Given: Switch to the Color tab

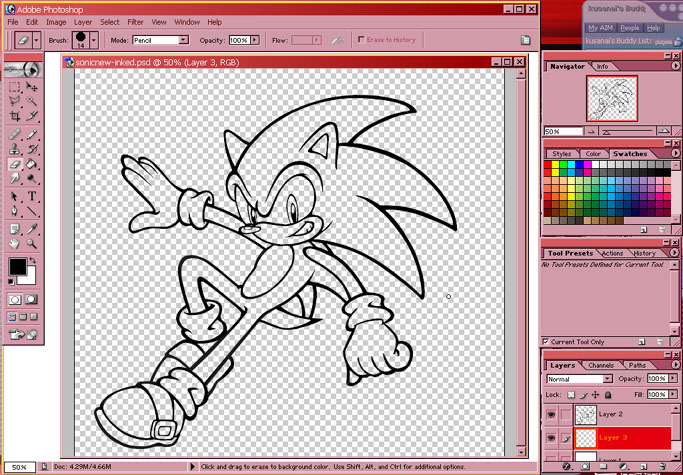Looking at the screenshot, I should pos(593,154).
